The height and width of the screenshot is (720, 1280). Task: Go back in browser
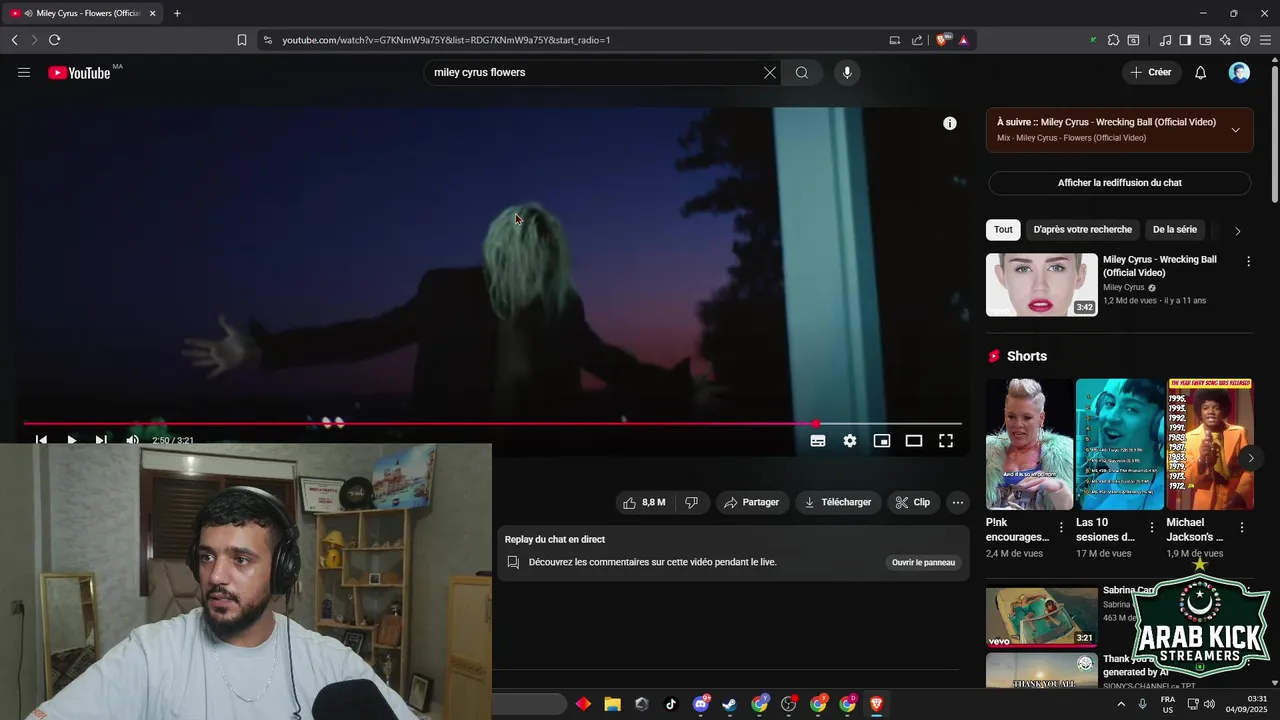tap(14, 40)
